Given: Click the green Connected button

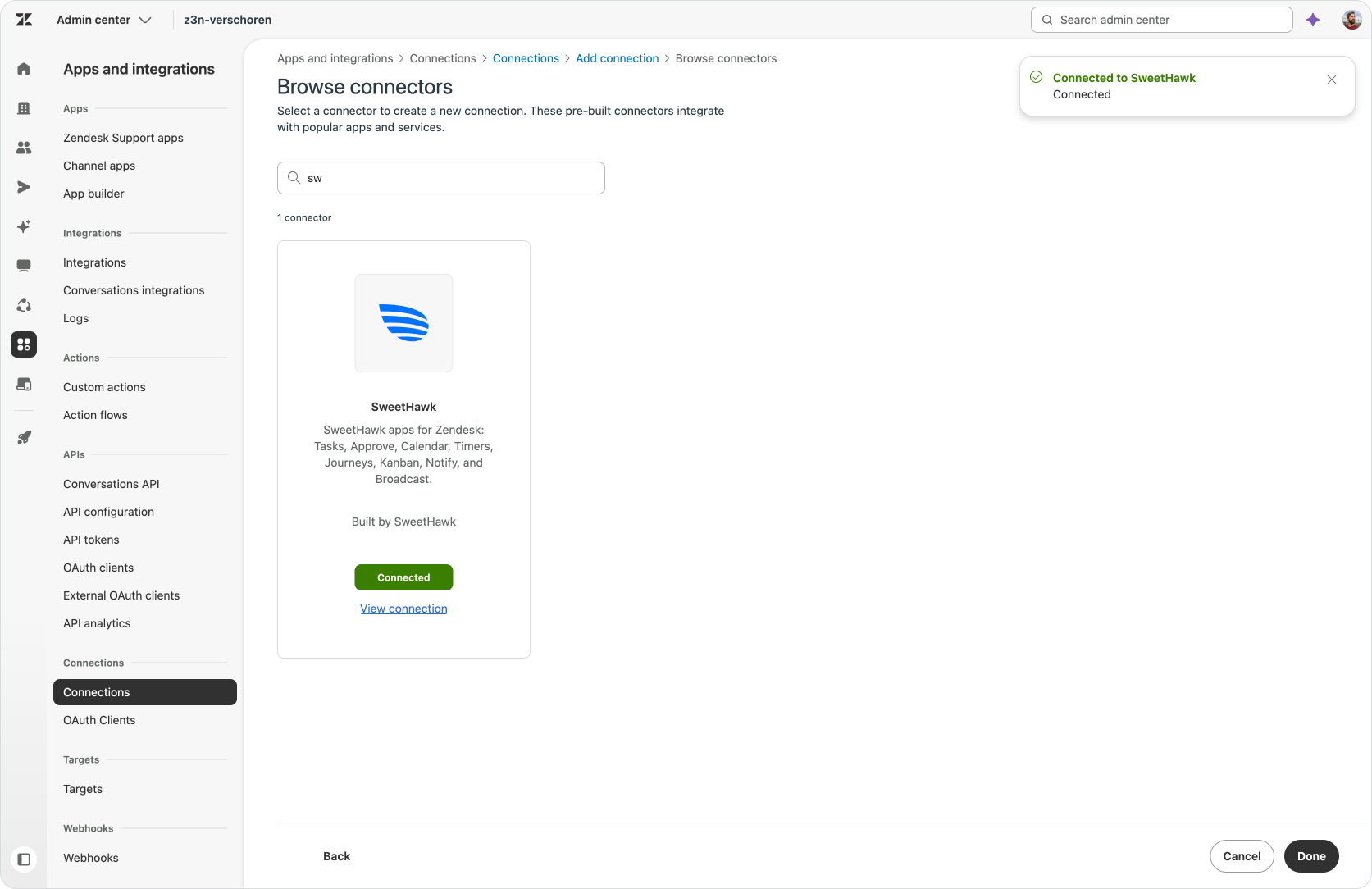Looking at the screenshot, I should [403, 577].
